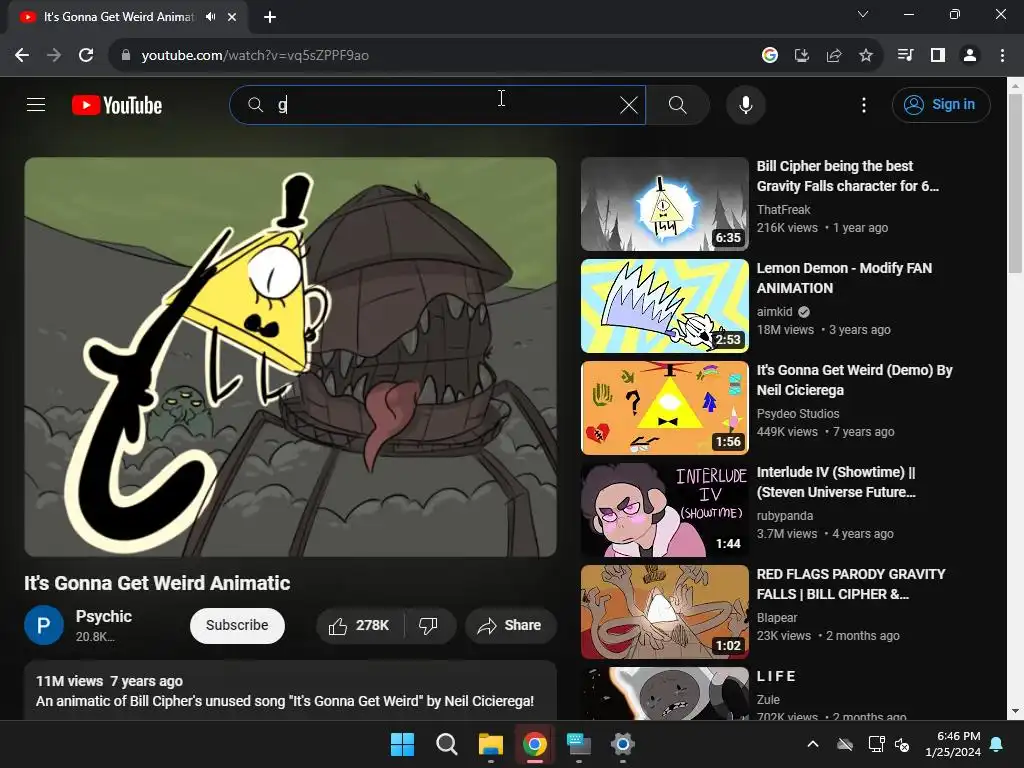Go forward with the browser forward arrow
Screen dimensions: 1024x768
[54, 55]
